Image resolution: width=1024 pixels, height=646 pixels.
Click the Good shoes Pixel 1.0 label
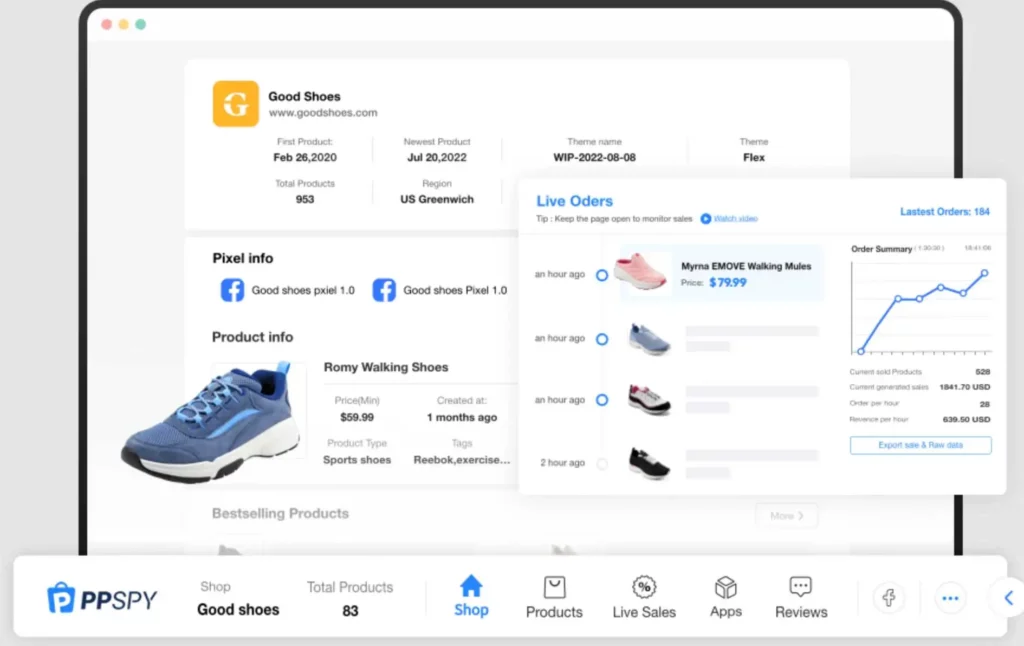point(455,290)
